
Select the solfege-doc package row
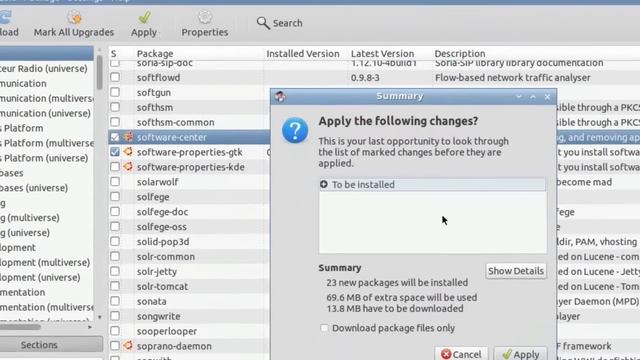(x=162, y=212)
